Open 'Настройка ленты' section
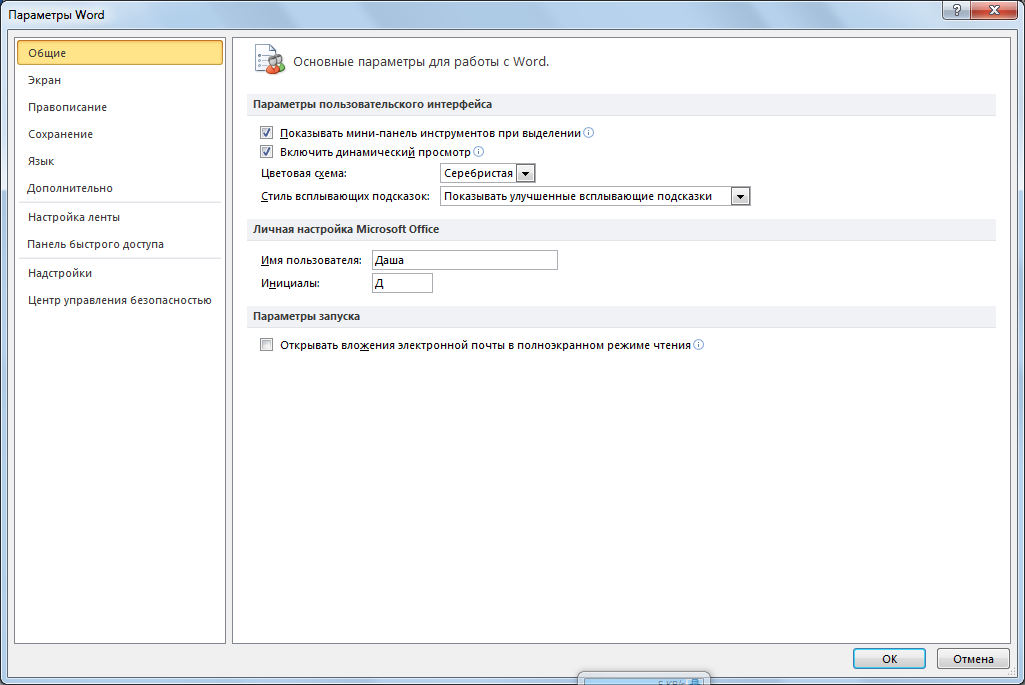This screenshot has height=685, width=1025. 120,217
